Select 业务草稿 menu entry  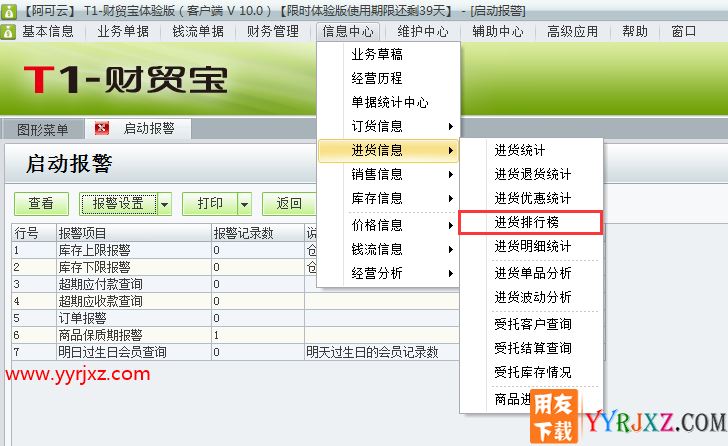(388, 54)
